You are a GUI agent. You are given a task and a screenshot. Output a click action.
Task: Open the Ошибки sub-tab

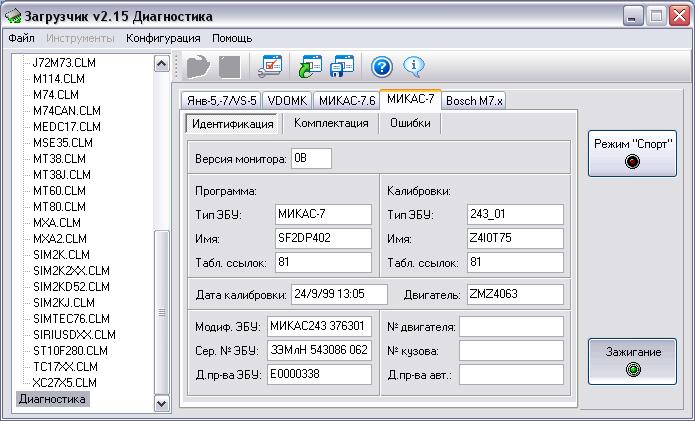point(410,123)
